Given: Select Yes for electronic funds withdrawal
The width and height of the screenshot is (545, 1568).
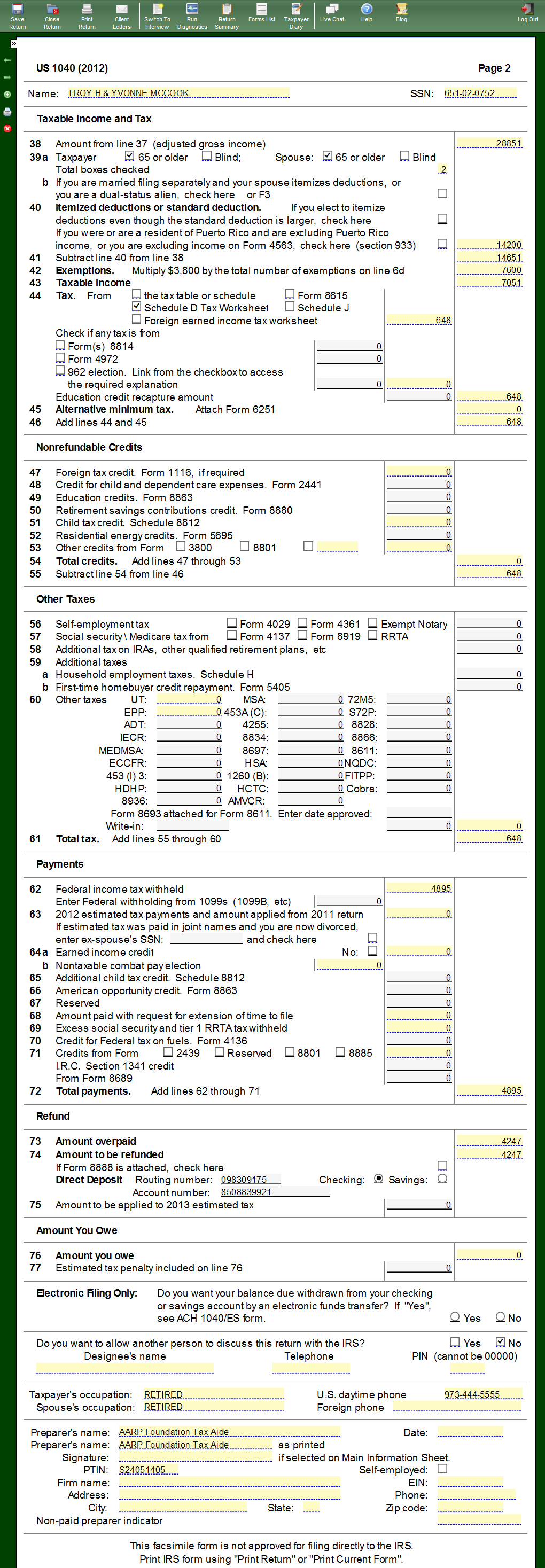Looking at the screenshot, I should [x=454, y=1316].
